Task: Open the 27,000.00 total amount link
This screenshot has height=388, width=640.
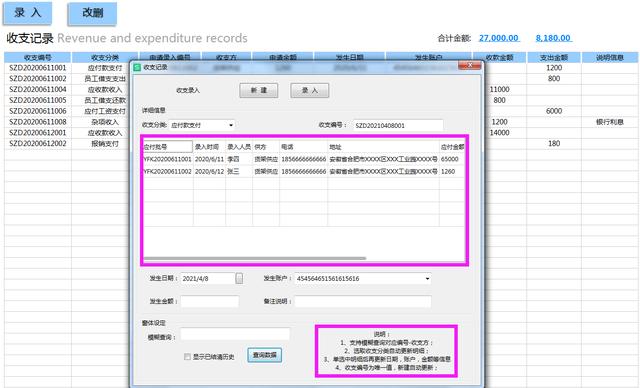Action: coord(498,38)
